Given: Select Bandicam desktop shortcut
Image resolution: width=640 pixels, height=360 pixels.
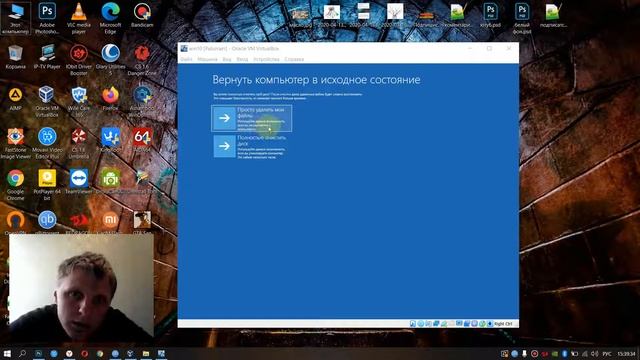Looking at the screenshot, I should (x=142, y=16).
